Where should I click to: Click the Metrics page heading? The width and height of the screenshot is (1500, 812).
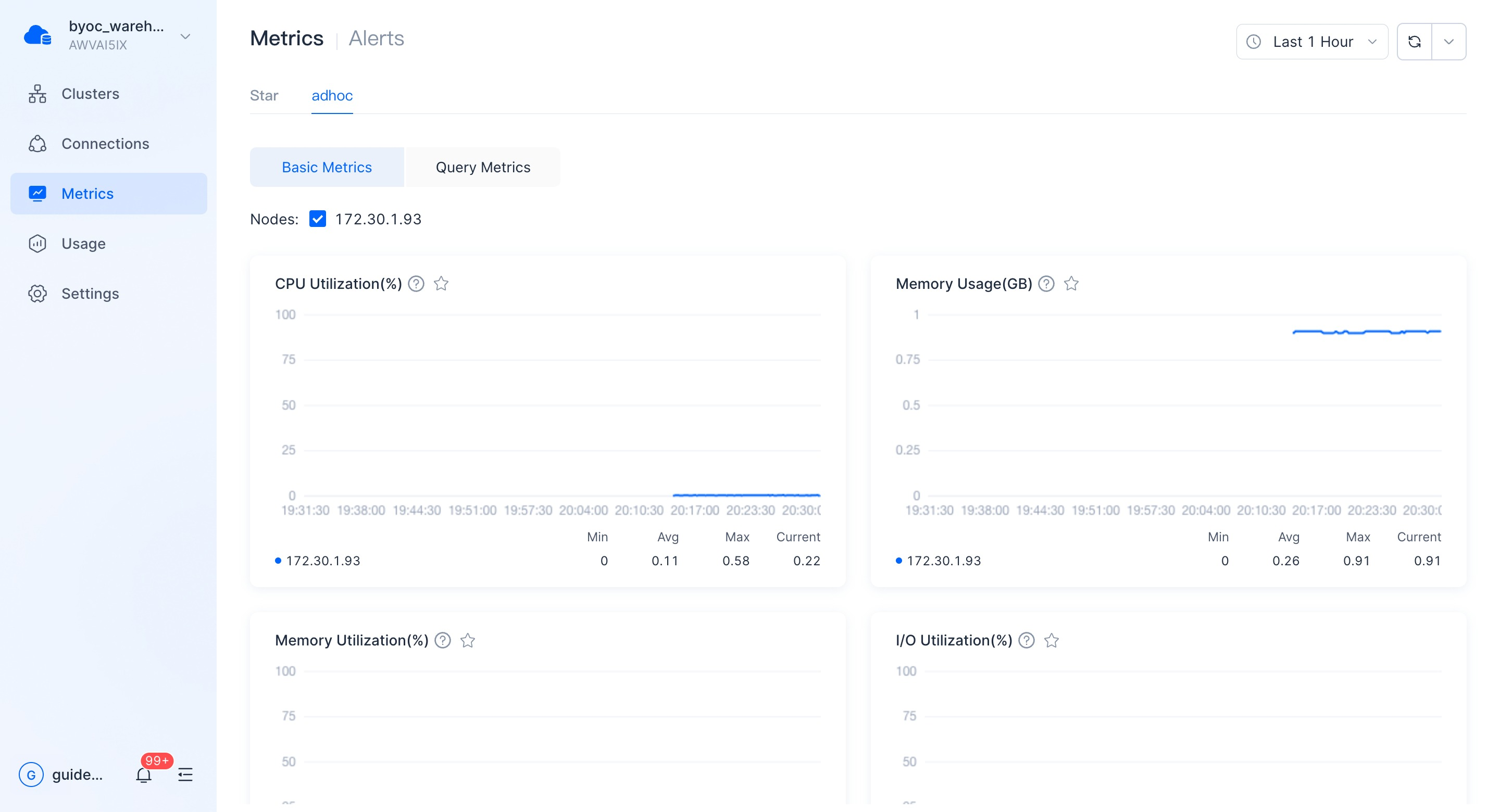pyautogui.click(x=286, y=39)
